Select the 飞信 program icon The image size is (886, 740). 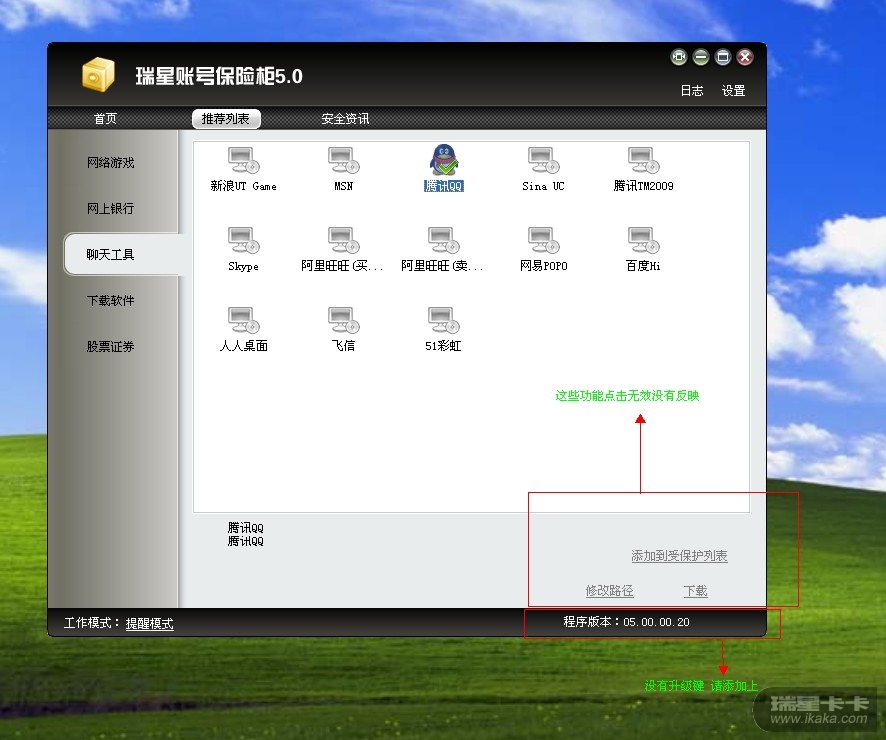pos(344,320)
